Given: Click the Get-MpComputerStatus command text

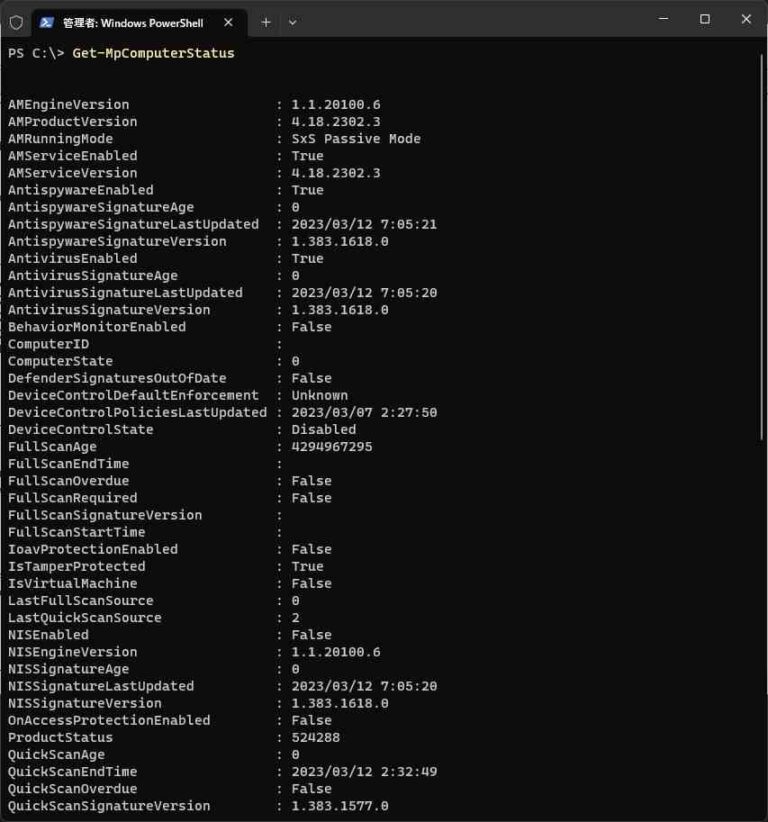Looking at the screenshot, I should (x=152, y=53).
